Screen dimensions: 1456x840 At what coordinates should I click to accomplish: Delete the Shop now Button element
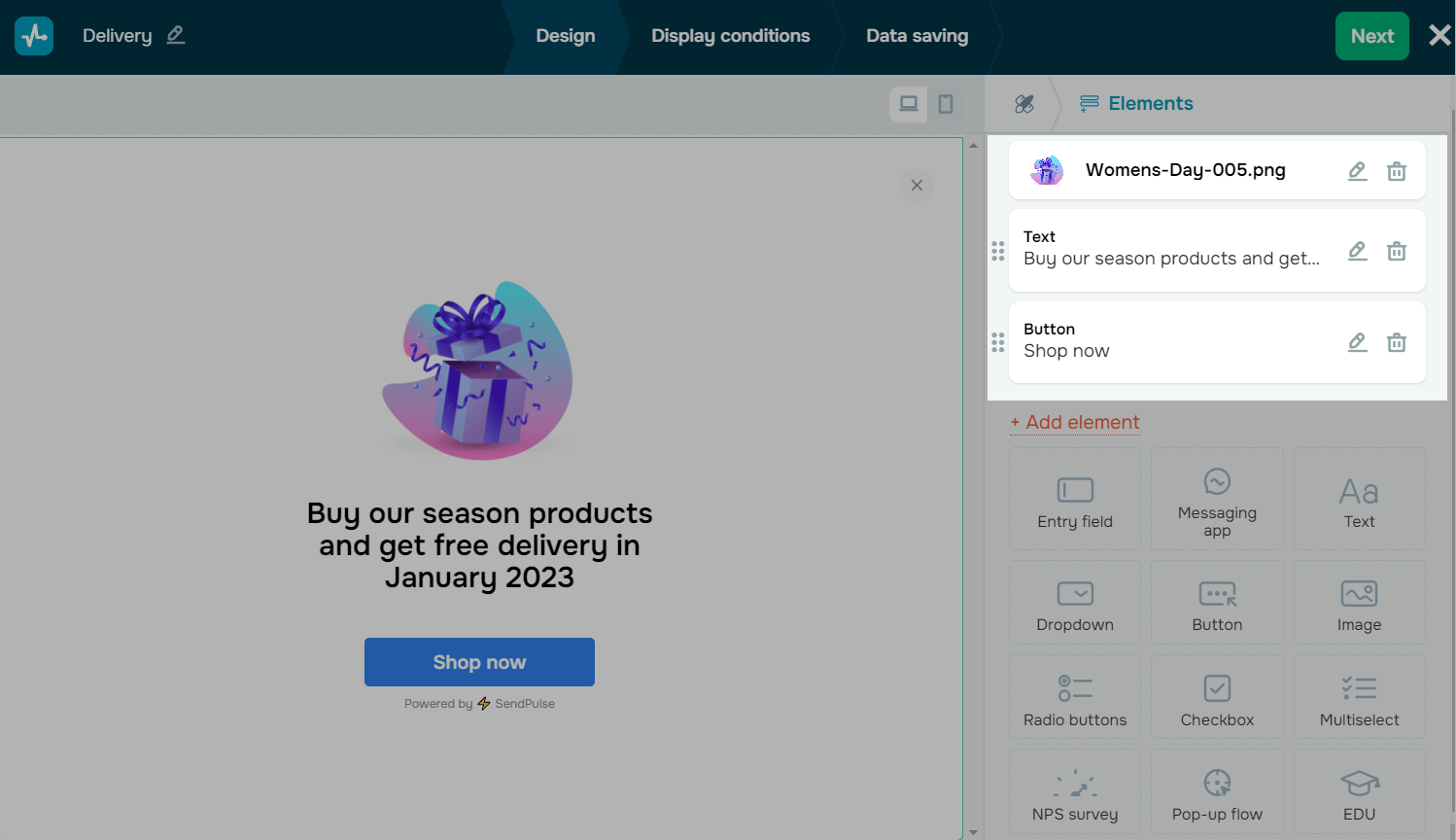(x=1397, y=342)
